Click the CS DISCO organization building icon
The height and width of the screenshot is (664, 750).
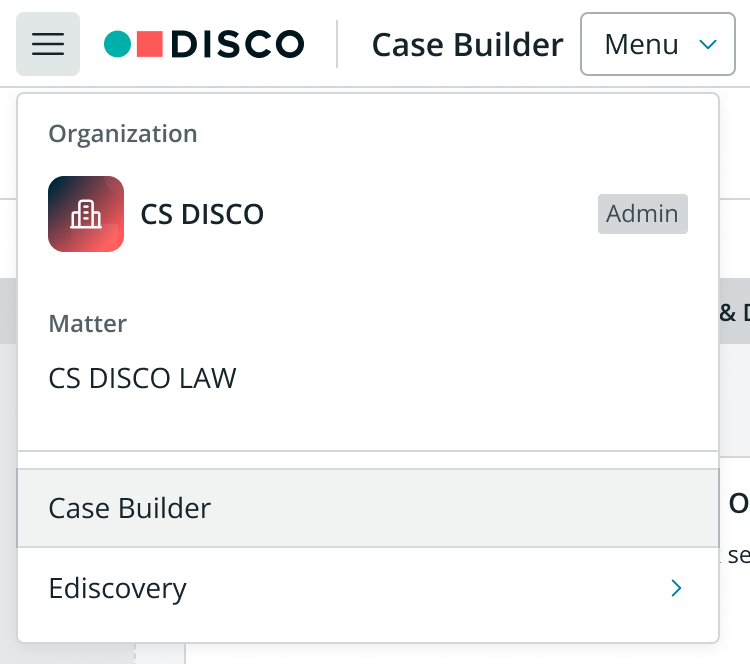(86, 214)
